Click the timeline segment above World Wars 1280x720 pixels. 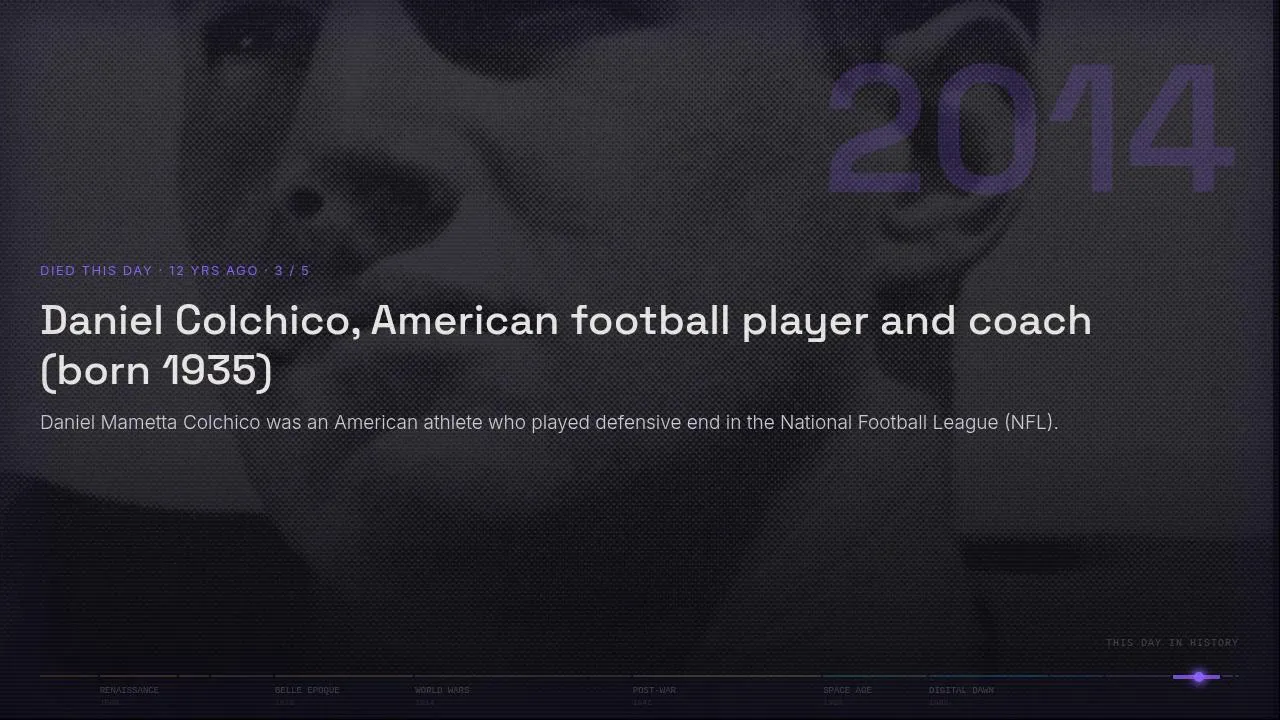(523, 676)
